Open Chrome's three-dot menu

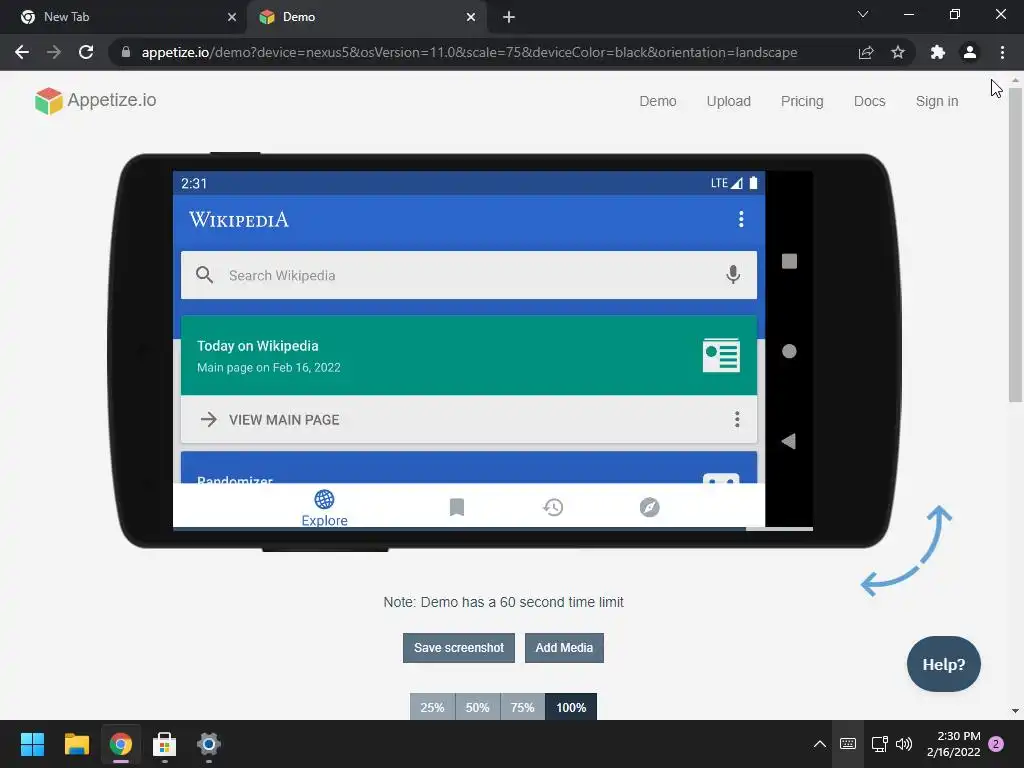pyautogui.click(x=1002, y=52)
